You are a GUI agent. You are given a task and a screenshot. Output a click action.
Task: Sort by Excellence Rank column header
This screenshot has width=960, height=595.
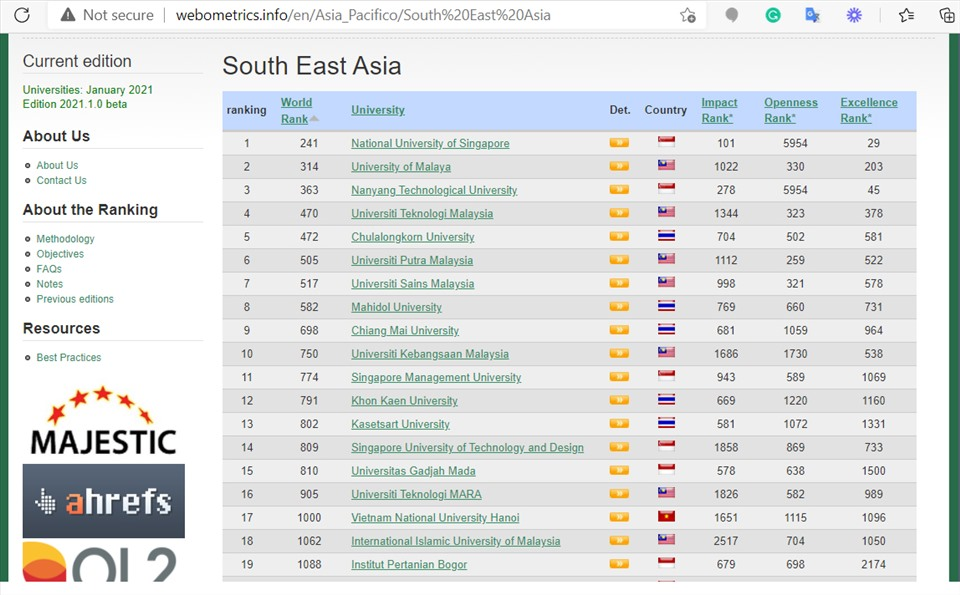(869, 110)
